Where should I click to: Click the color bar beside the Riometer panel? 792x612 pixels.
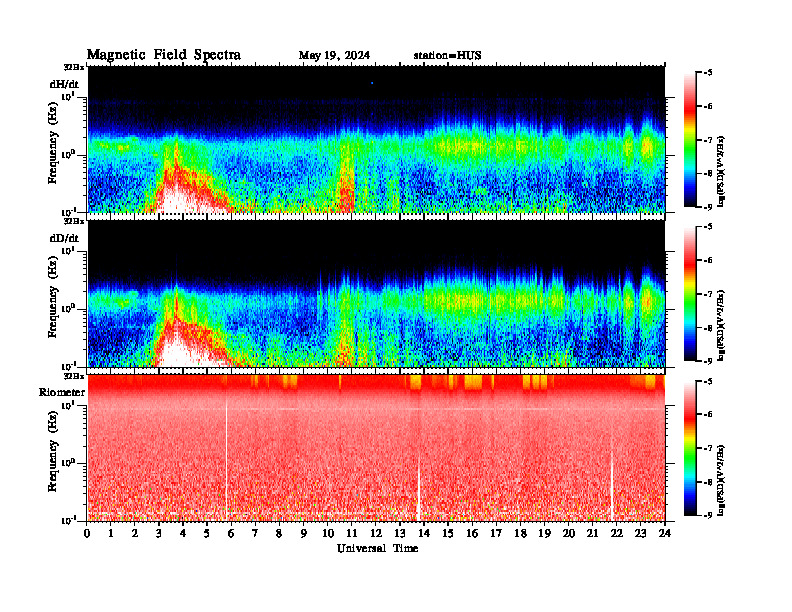point(690,448)
